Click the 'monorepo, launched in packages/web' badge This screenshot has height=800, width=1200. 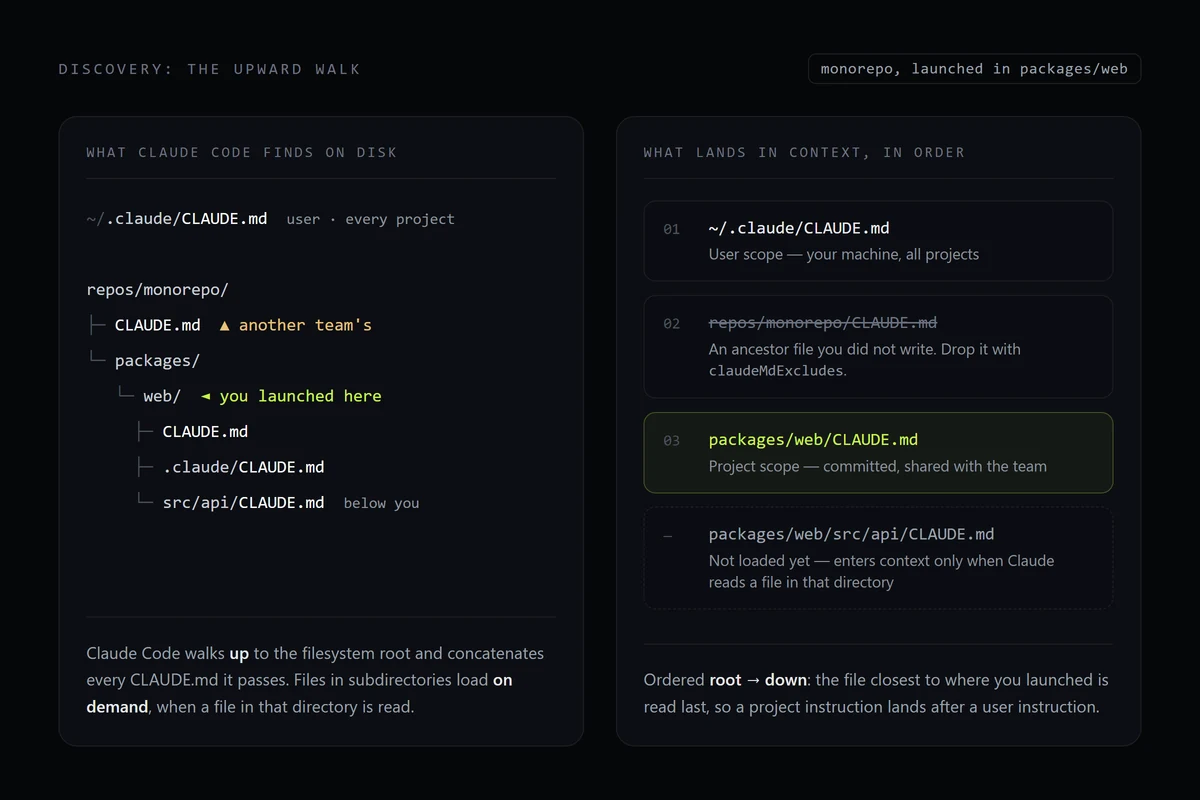click(974, 69)
